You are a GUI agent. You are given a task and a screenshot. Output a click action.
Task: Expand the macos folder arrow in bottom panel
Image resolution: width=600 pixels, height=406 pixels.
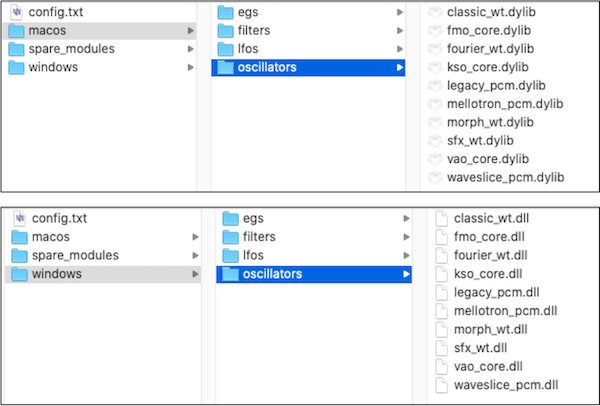195,237
